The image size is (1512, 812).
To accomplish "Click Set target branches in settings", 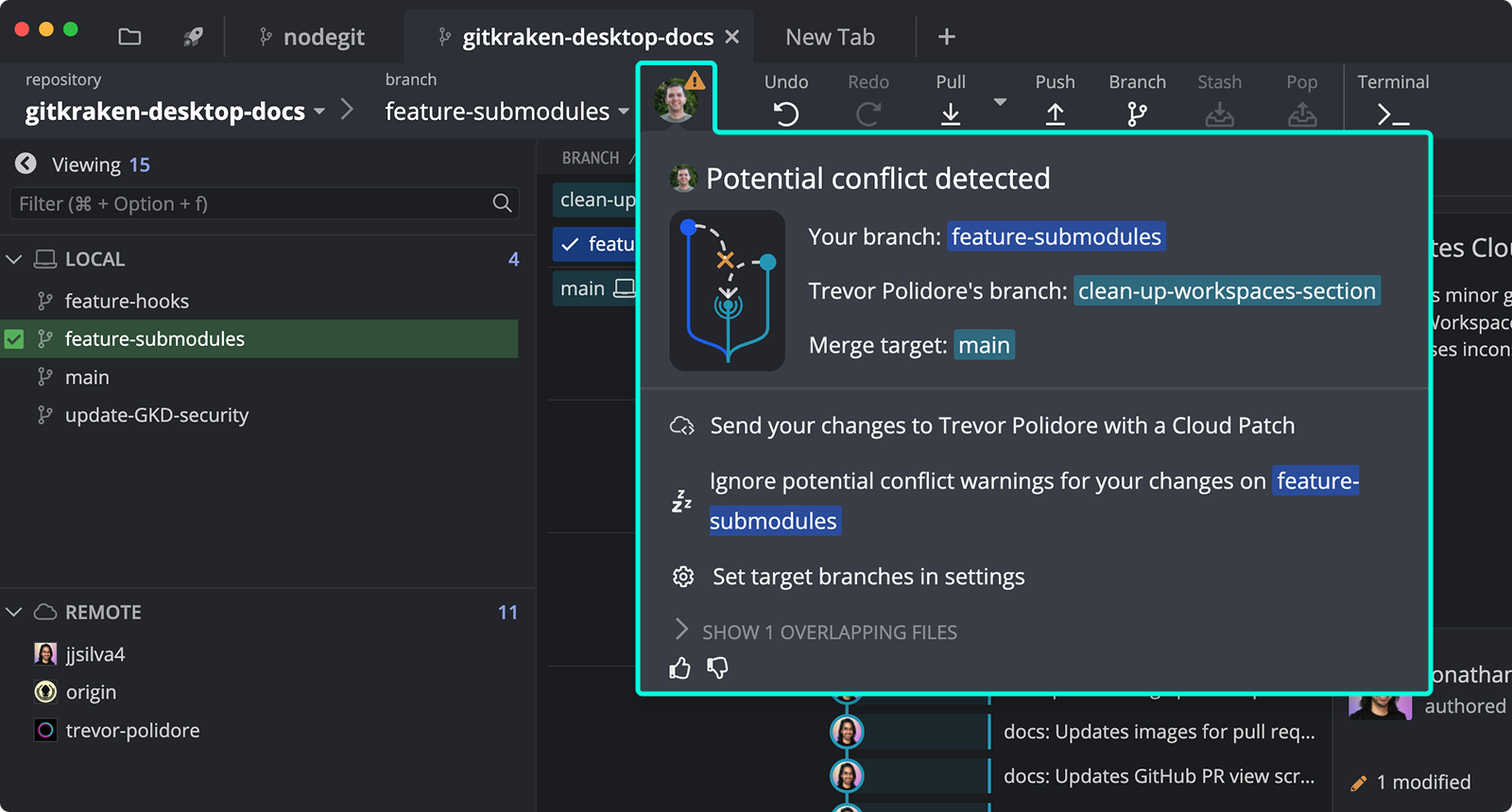I will pyautogui.click(x=867, y=577).
